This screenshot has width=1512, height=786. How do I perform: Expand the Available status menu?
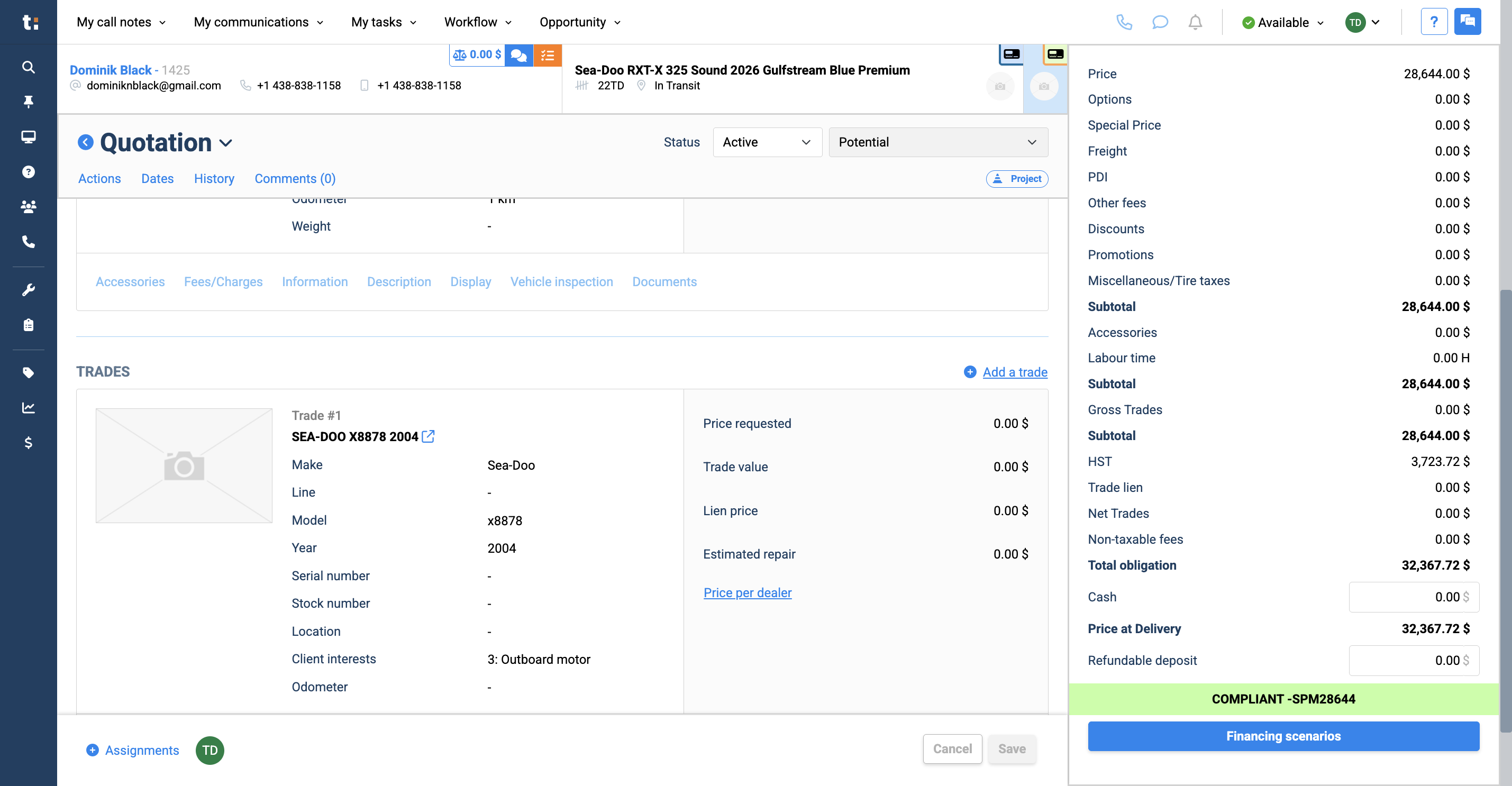point(1283,22)
